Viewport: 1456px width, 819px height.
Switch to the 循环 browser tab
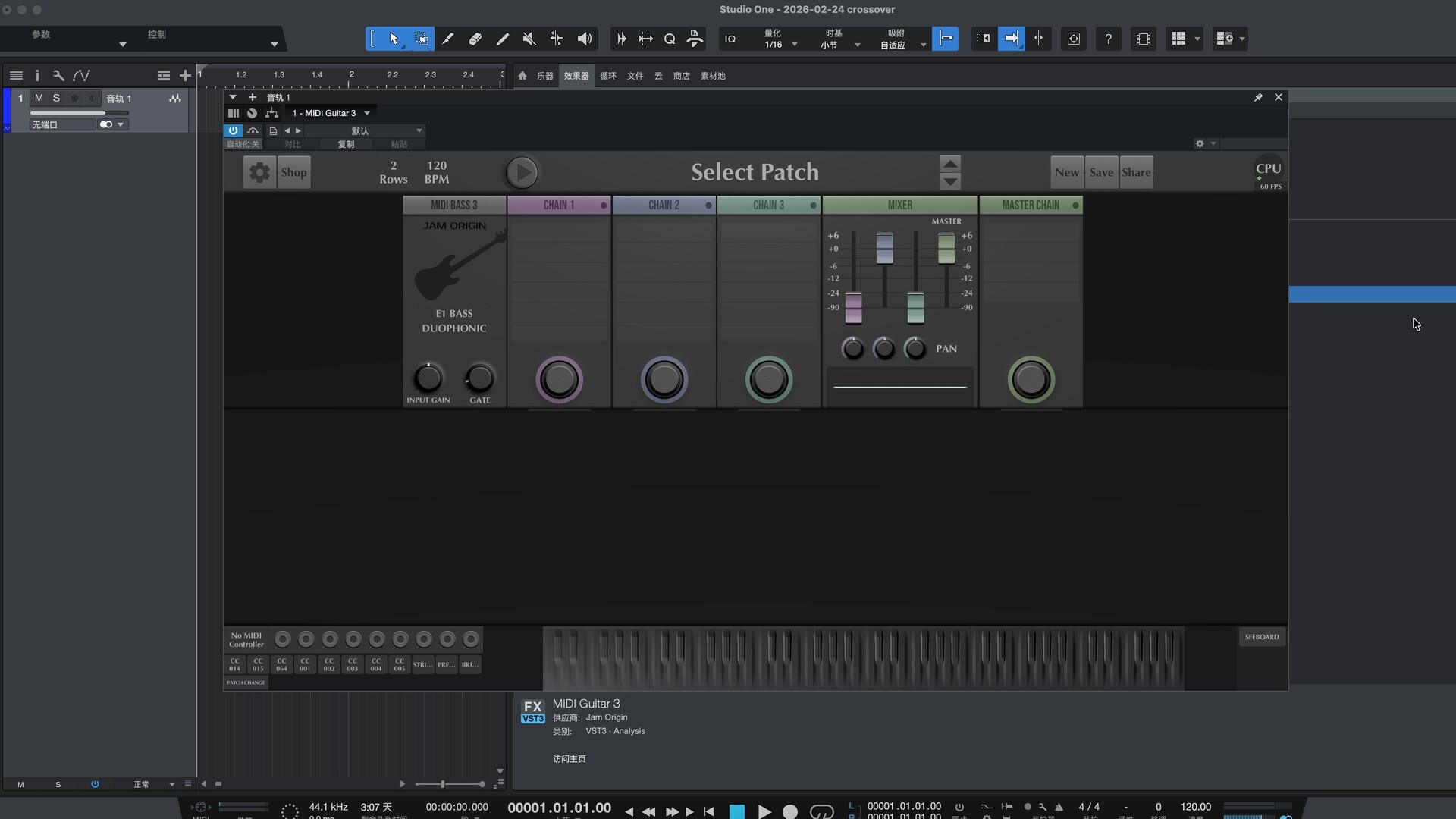(607, 76)
